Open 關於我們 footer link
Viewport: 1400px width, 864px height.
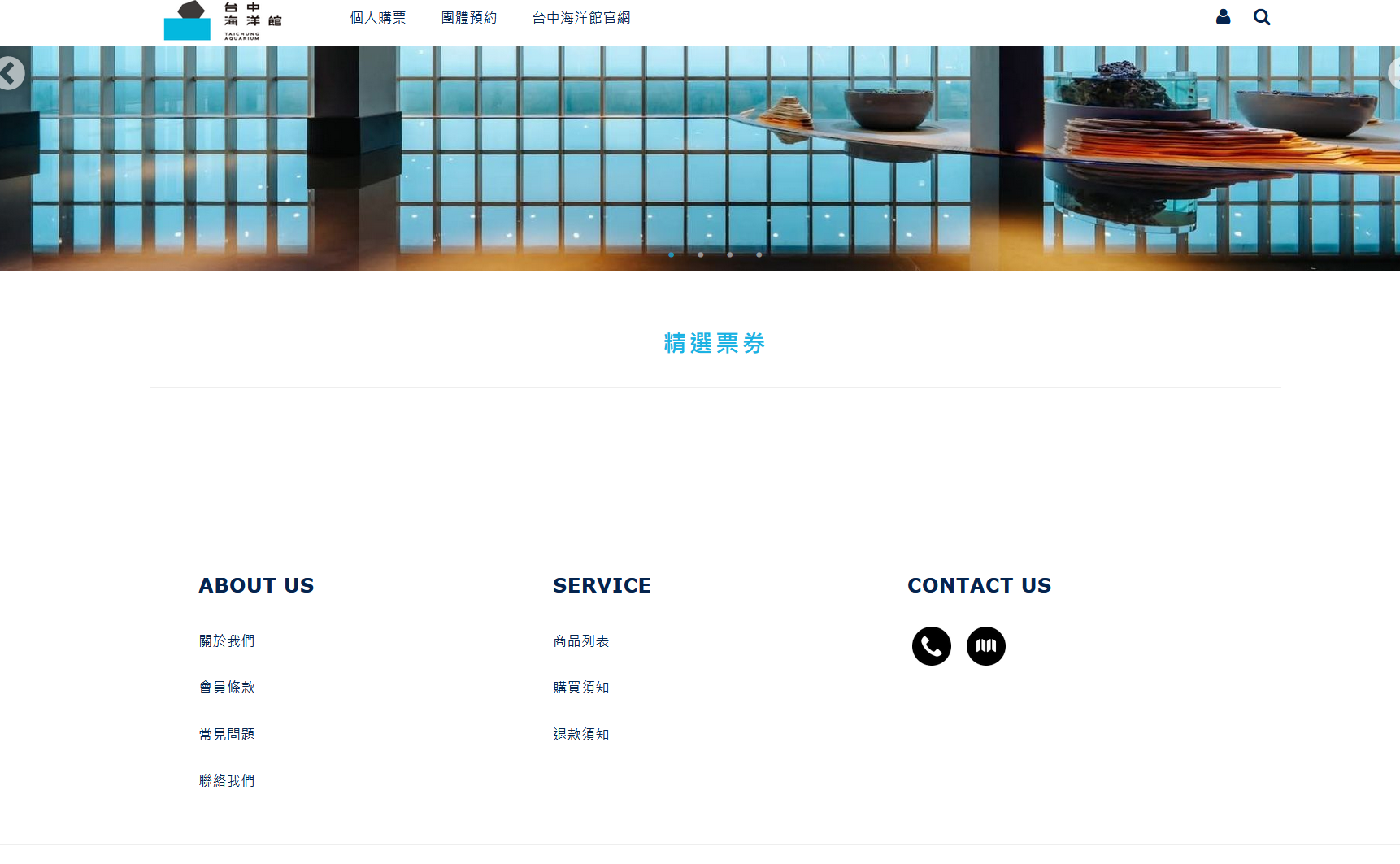tap(227, 641)
